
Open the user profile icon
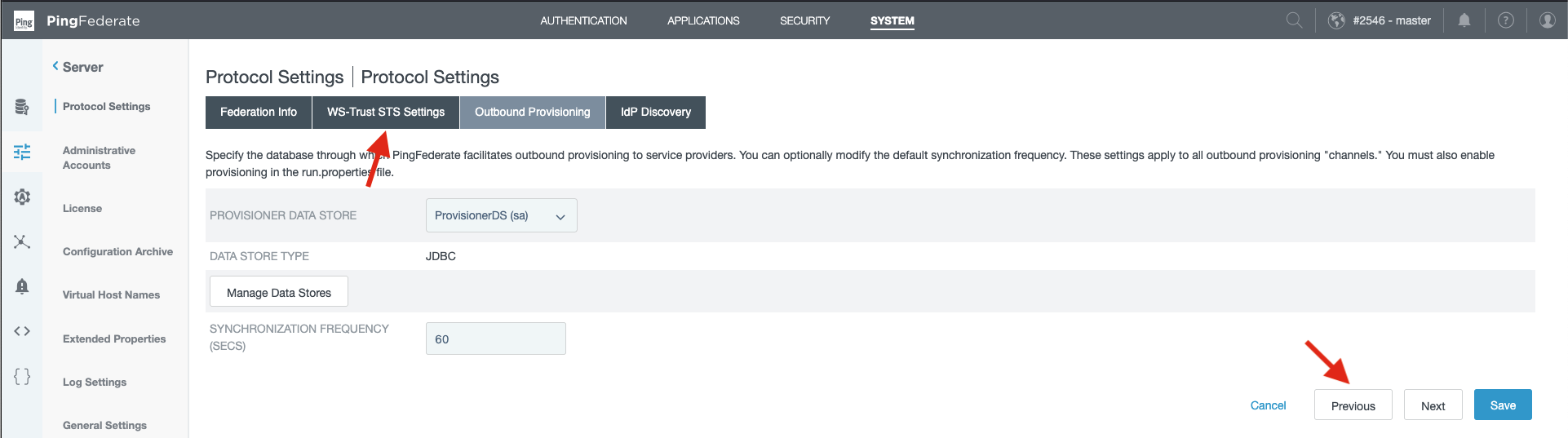[x=1547, y=20]
